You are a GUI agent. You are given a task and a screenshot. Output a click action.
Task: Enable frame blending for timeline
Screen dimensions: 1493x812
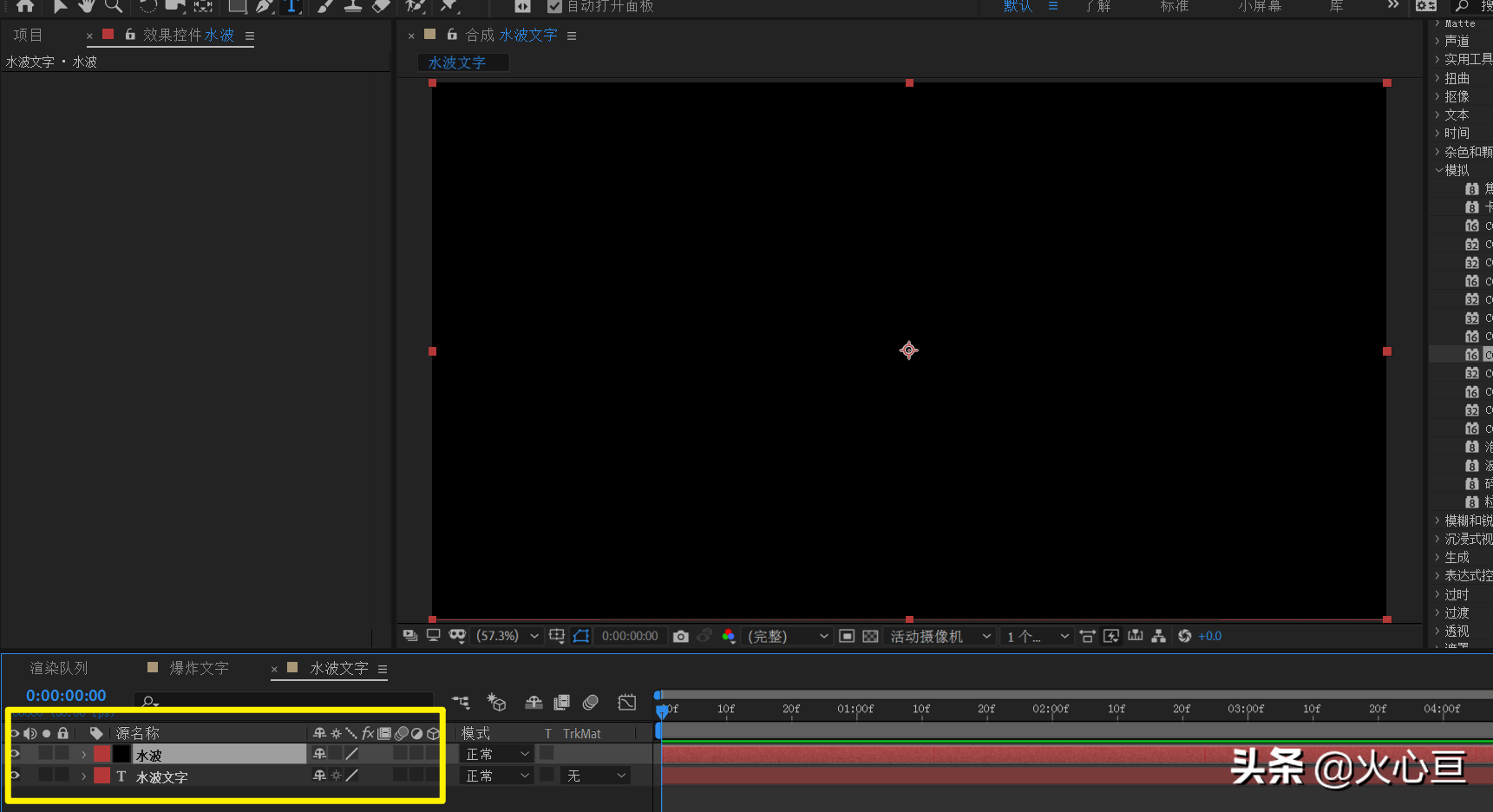[x=562, y=702]
